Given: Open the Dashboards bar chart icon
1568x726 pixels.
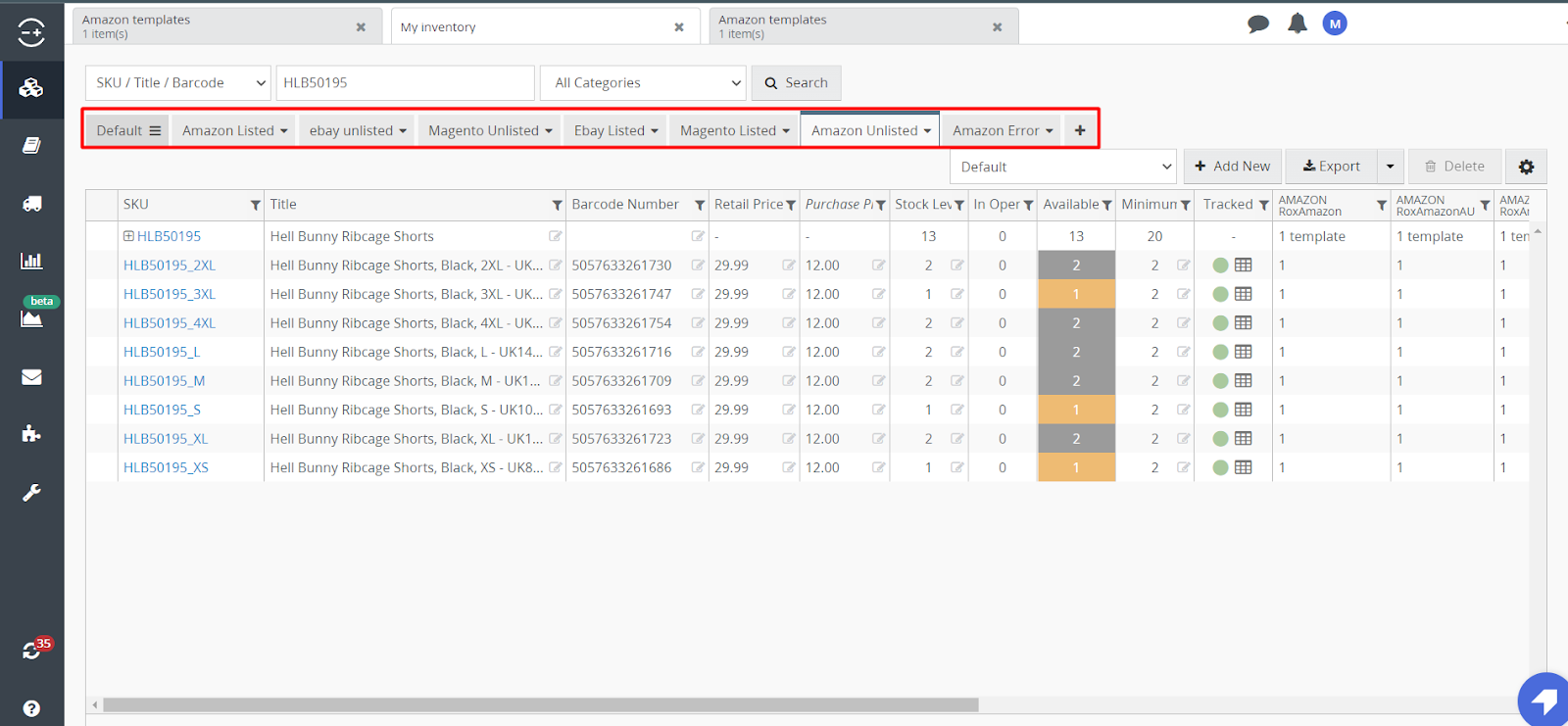Looking at the screenshot, I should click(31, 261).
